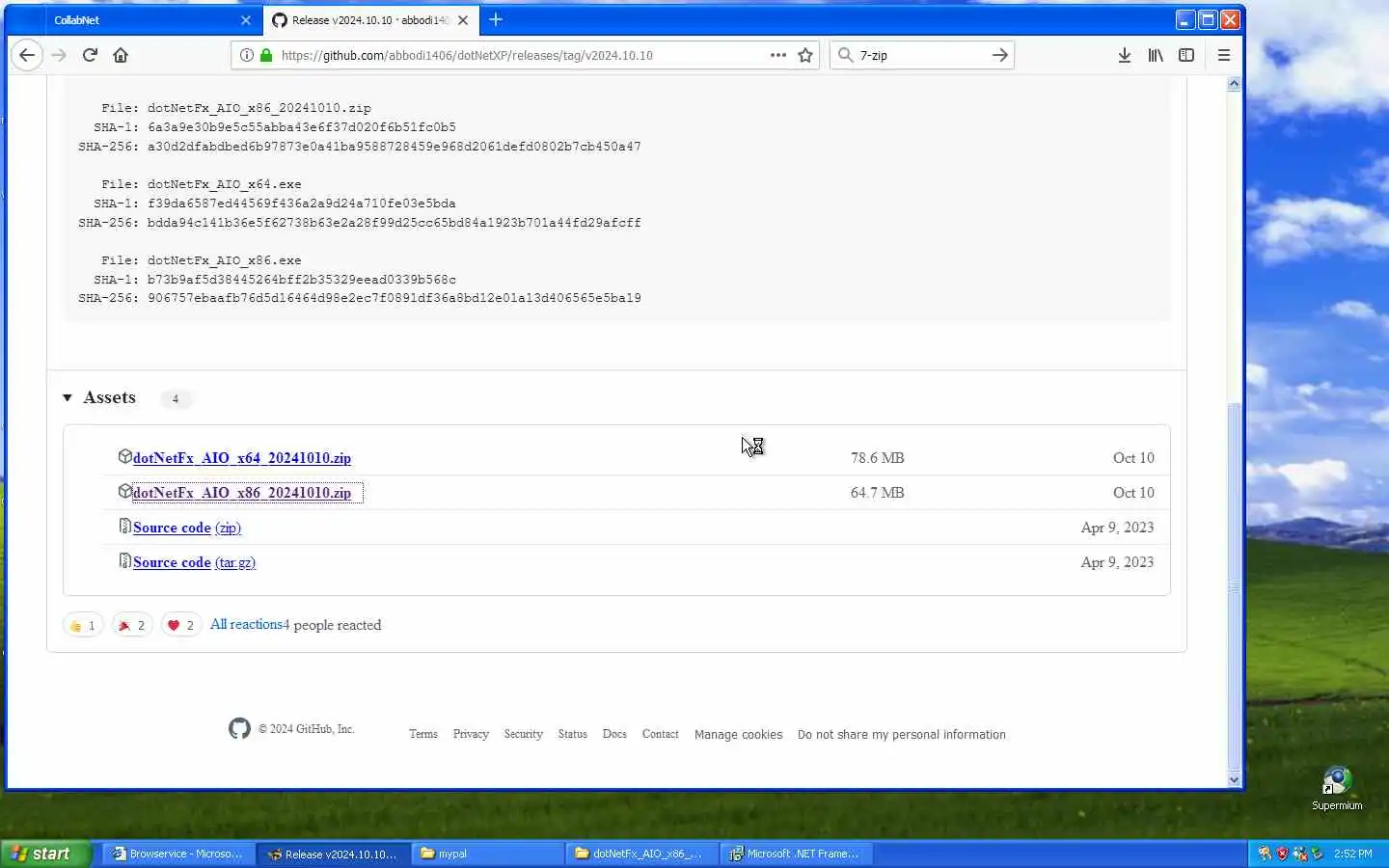Click the 7-zip search box
1389x868 pixels.
[x=921, y=55]
